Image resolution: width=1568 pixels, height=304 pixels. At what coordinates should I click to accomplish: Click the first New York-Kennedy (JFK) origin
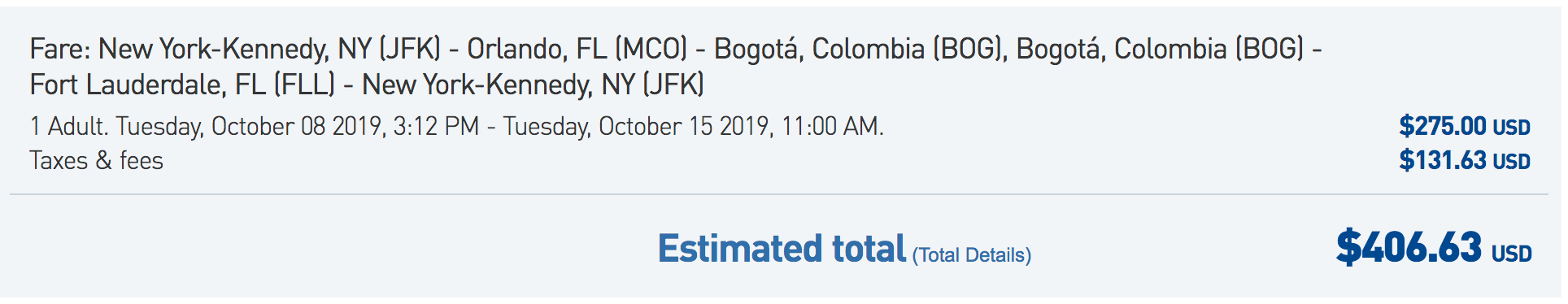[x=269, y=49]
